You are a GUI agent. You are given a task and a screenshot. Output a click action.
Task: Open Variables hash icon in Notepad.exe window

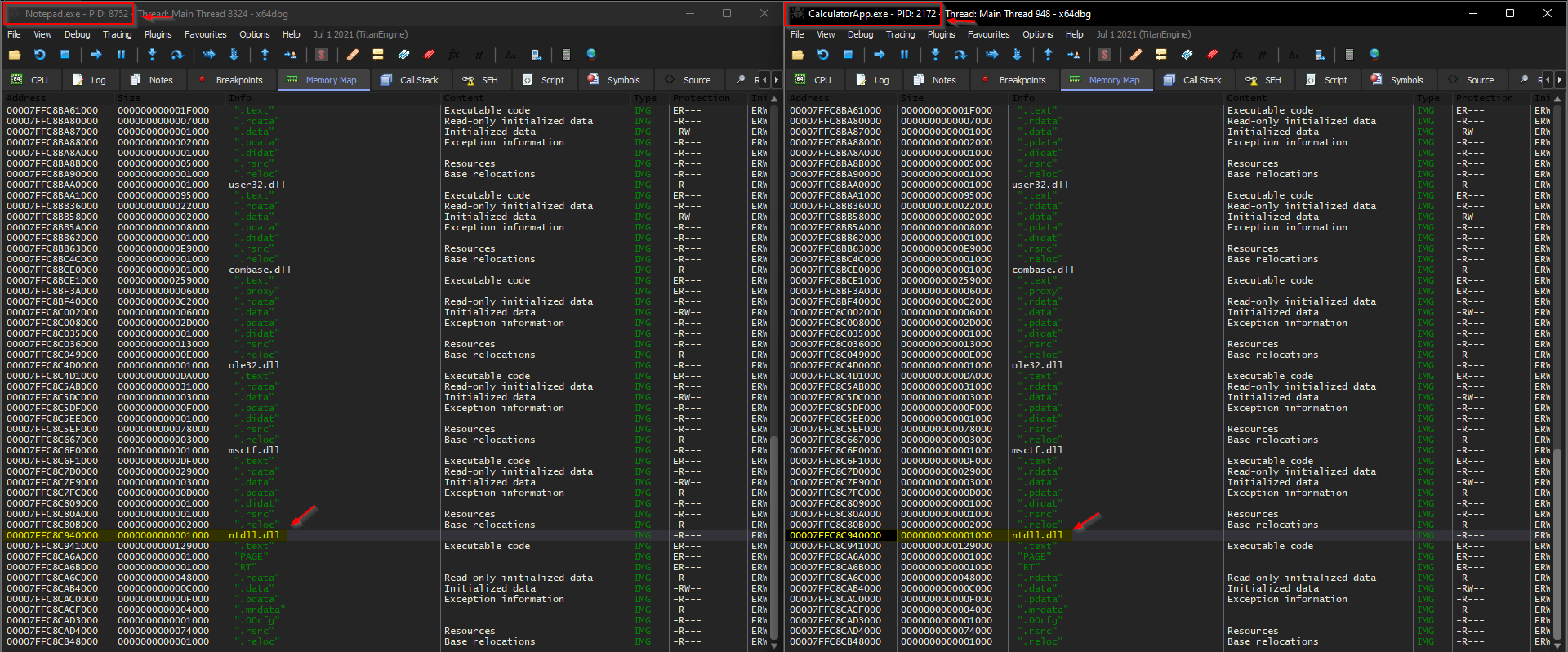coord(479,55)
